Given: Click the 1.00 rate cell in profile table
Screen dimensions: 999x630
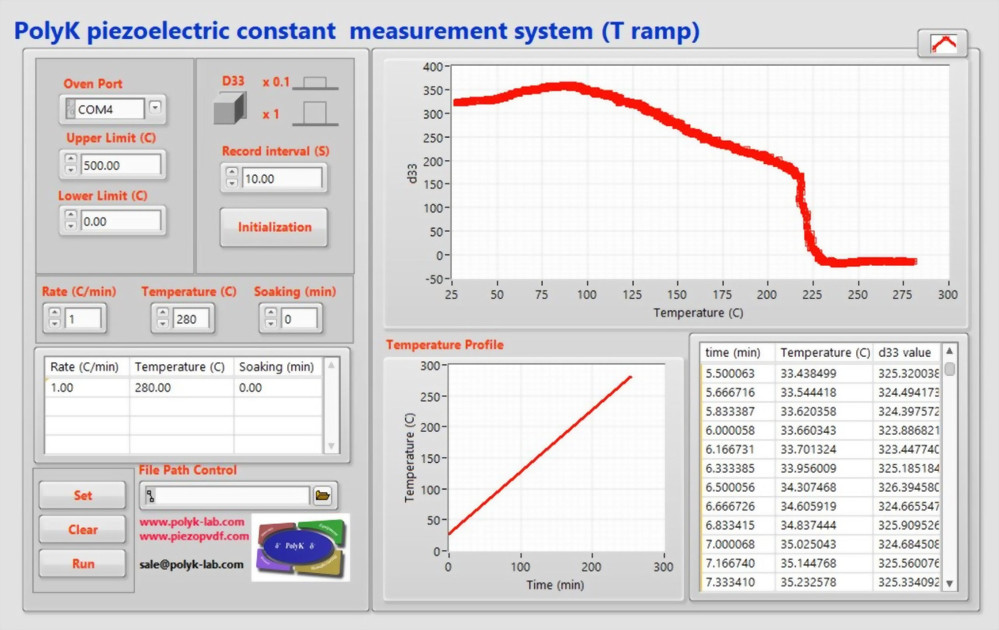Looking at the screenshot, I should (x=87, y=387).
